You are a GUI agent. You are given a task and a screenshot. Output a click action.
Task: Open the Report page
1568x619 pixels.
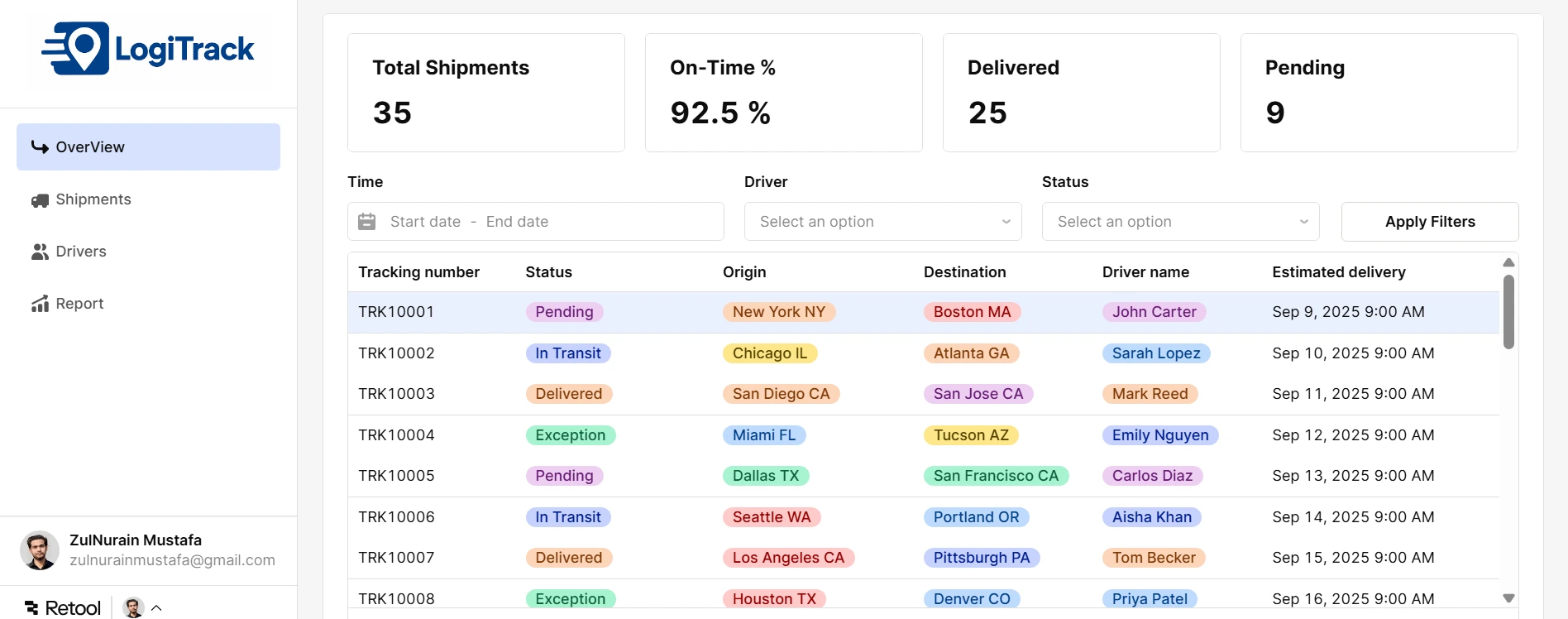(79, 304)
